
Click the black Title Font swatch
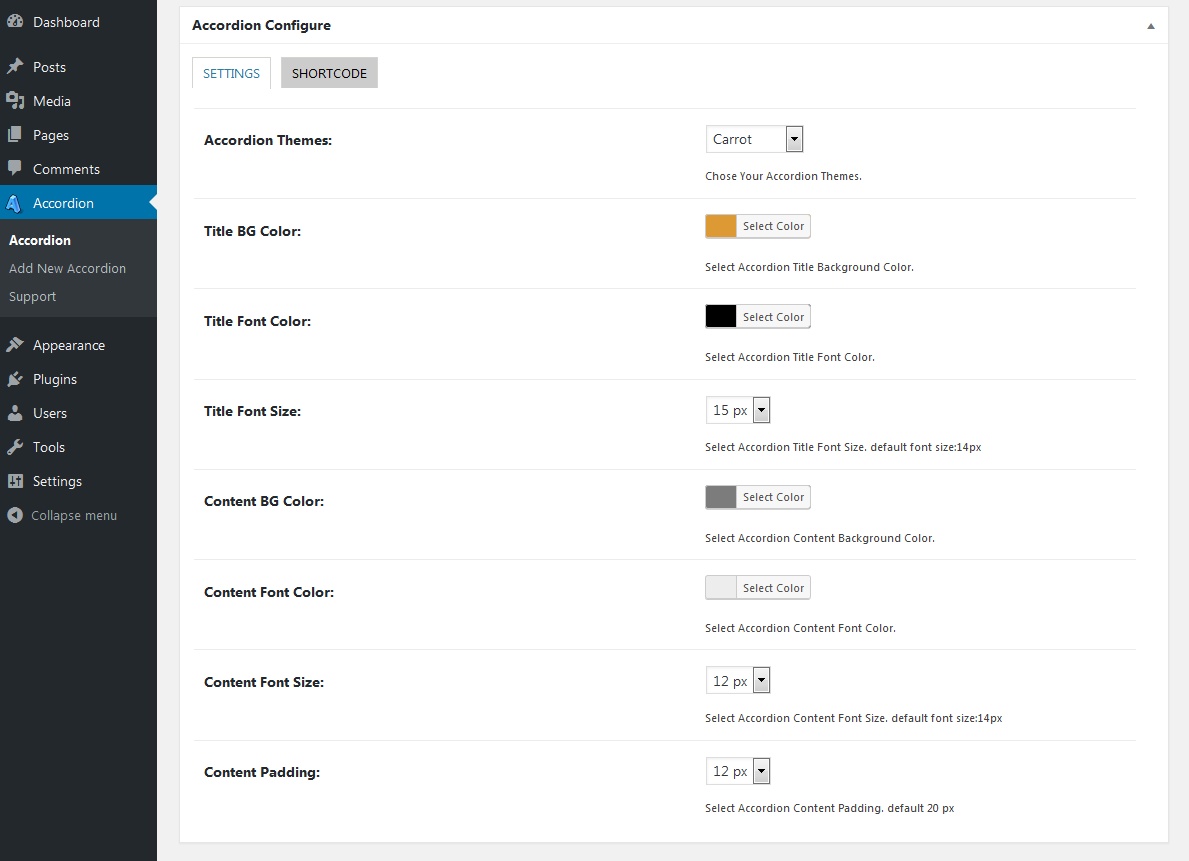click(721, 316)
